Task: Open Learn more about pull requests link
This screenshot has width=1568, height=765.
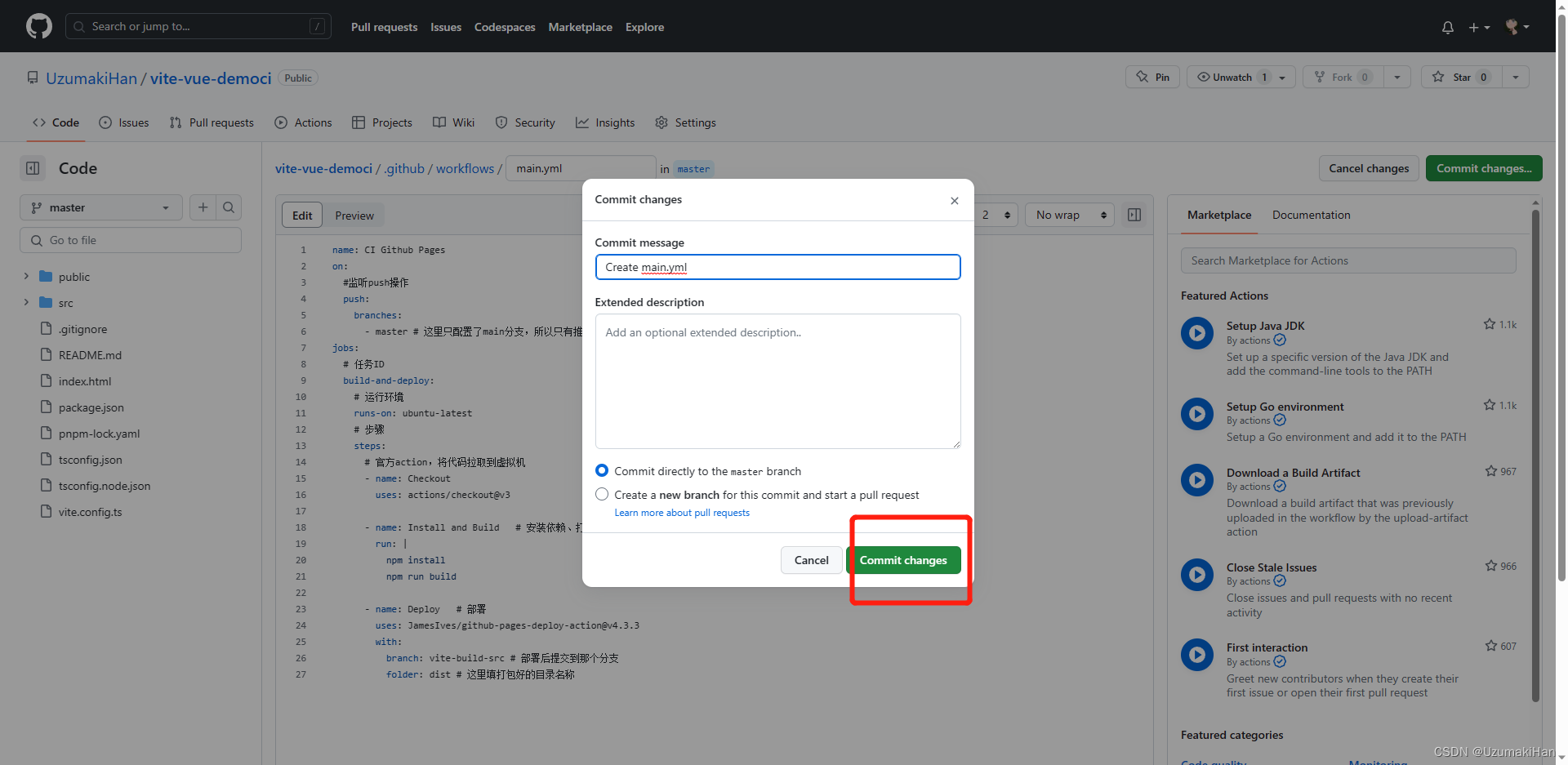Action: coord(682,513)
